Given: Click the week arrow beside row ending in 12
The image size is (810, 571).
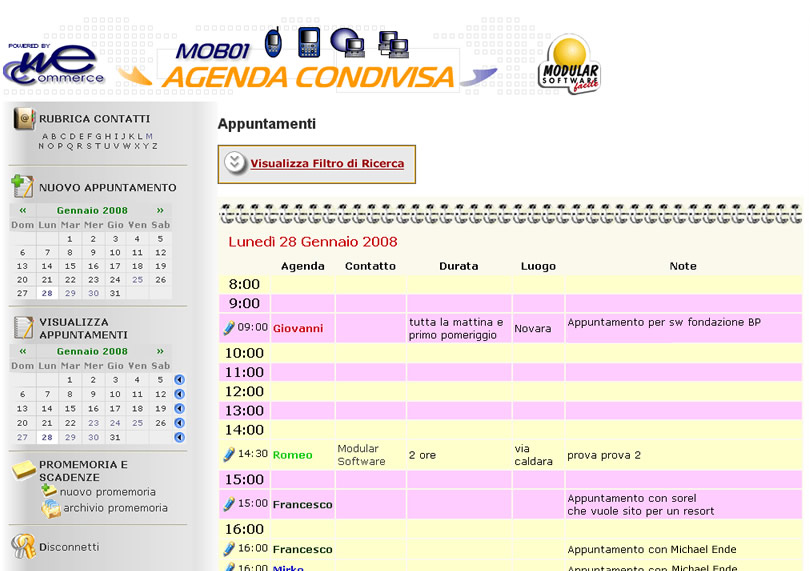Looking at the screenshot, I should point(179,394).
